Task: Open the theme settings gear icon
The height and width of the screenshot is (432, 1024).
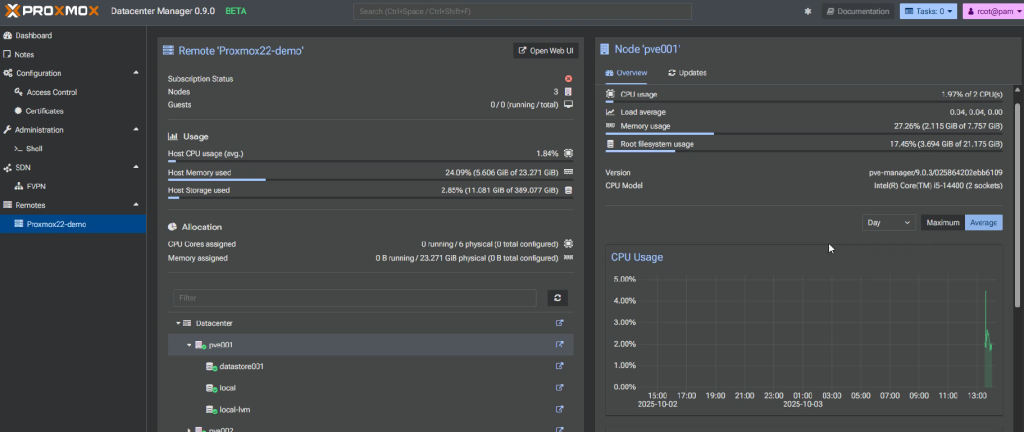Action: pyautogui.click(x=808, y=11)
